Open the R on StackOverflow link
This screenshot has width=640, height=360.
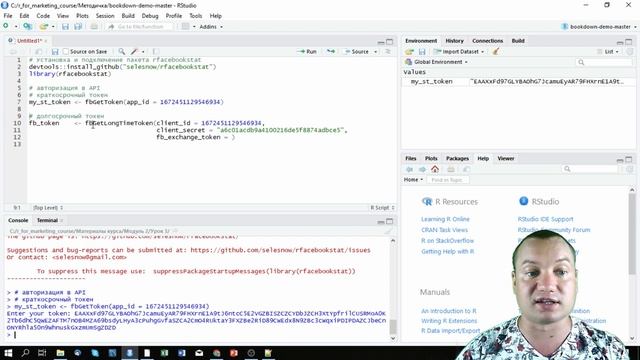(448, 241)
